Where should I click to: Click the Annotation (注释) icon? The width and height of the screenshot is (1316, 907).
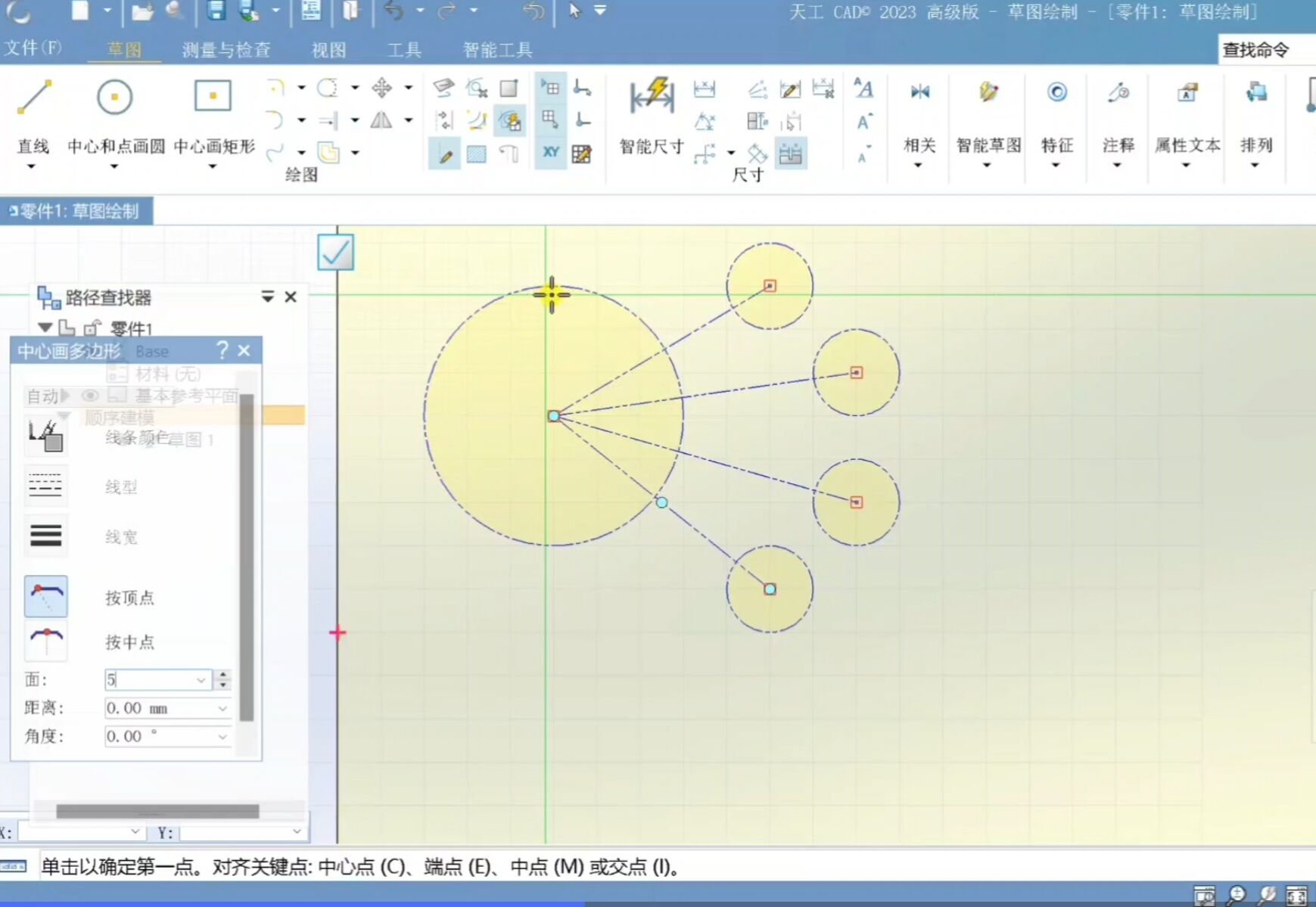[x=1118, y=92]
